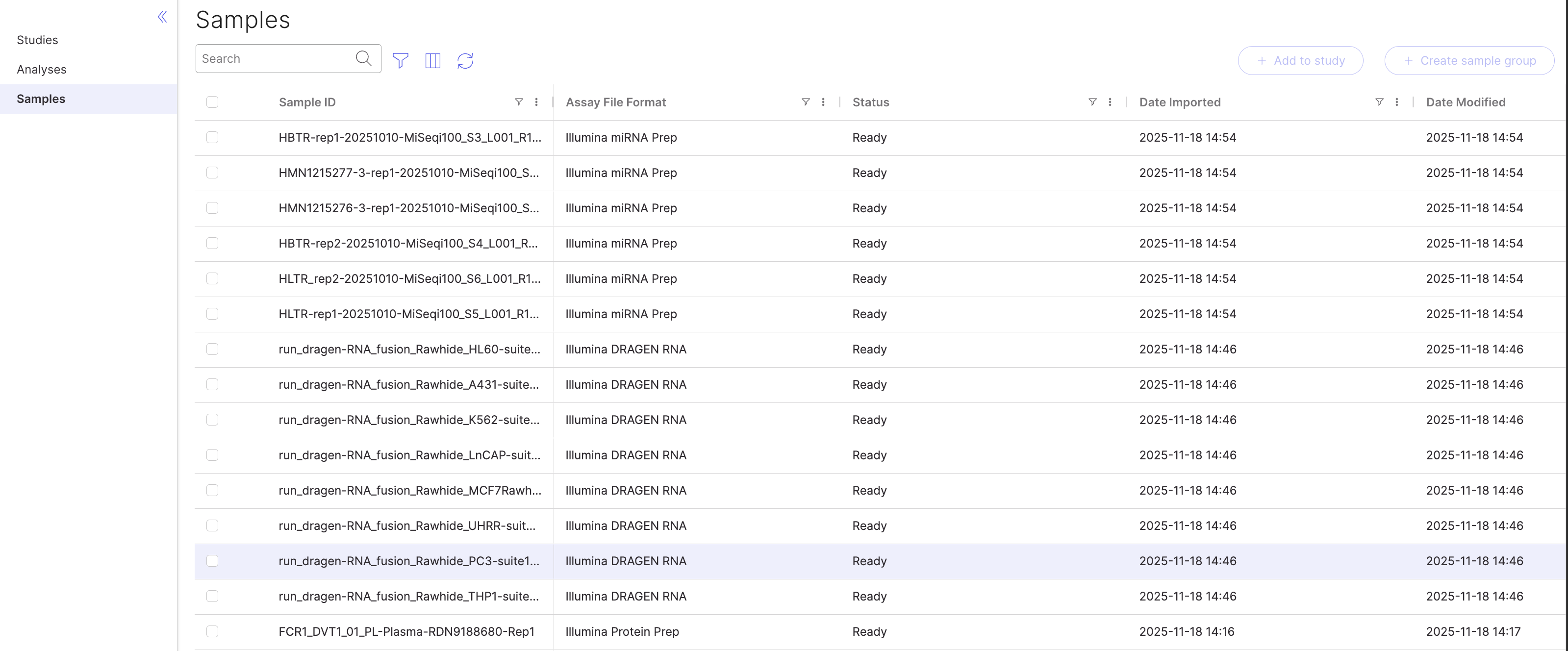Collapse the sidebar with double chevron
1568x651 pixels.
click(x=162, y=17)
